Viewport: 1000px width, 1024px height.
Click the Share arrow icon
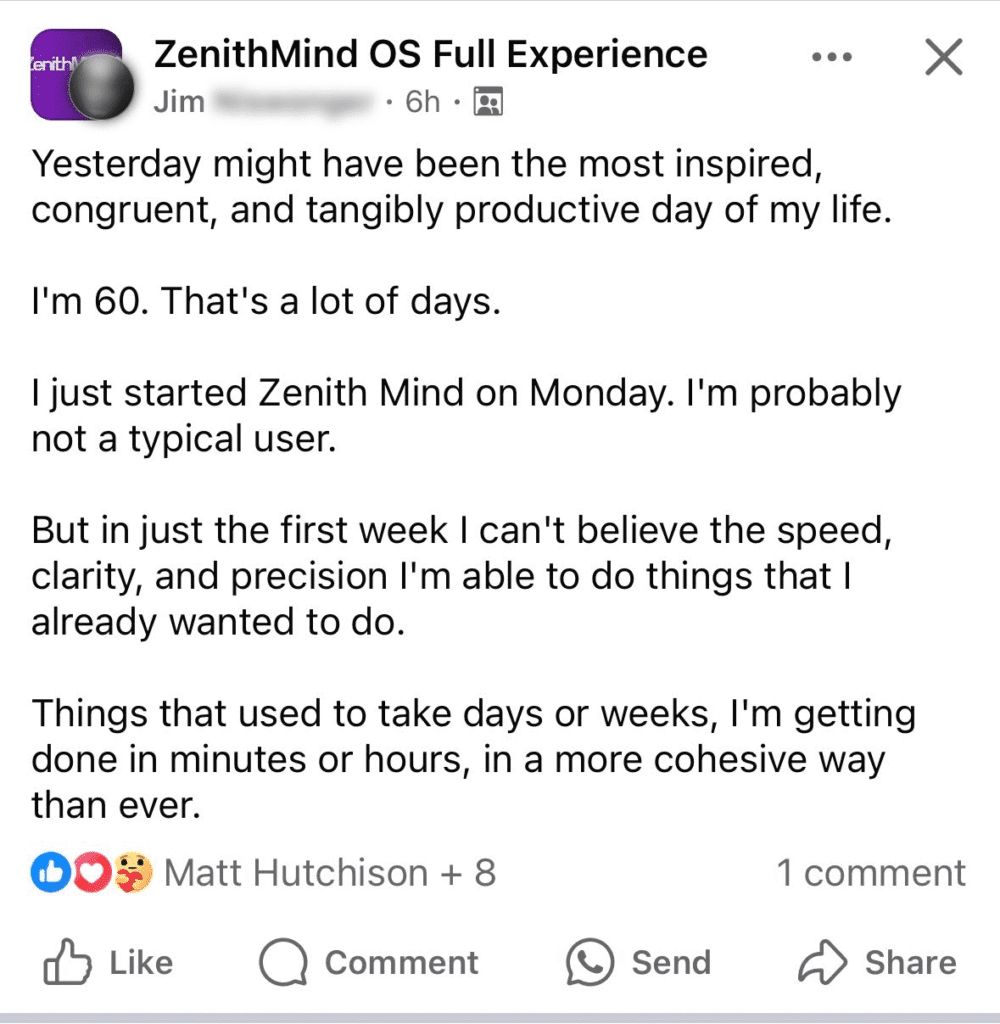point(821,963)
